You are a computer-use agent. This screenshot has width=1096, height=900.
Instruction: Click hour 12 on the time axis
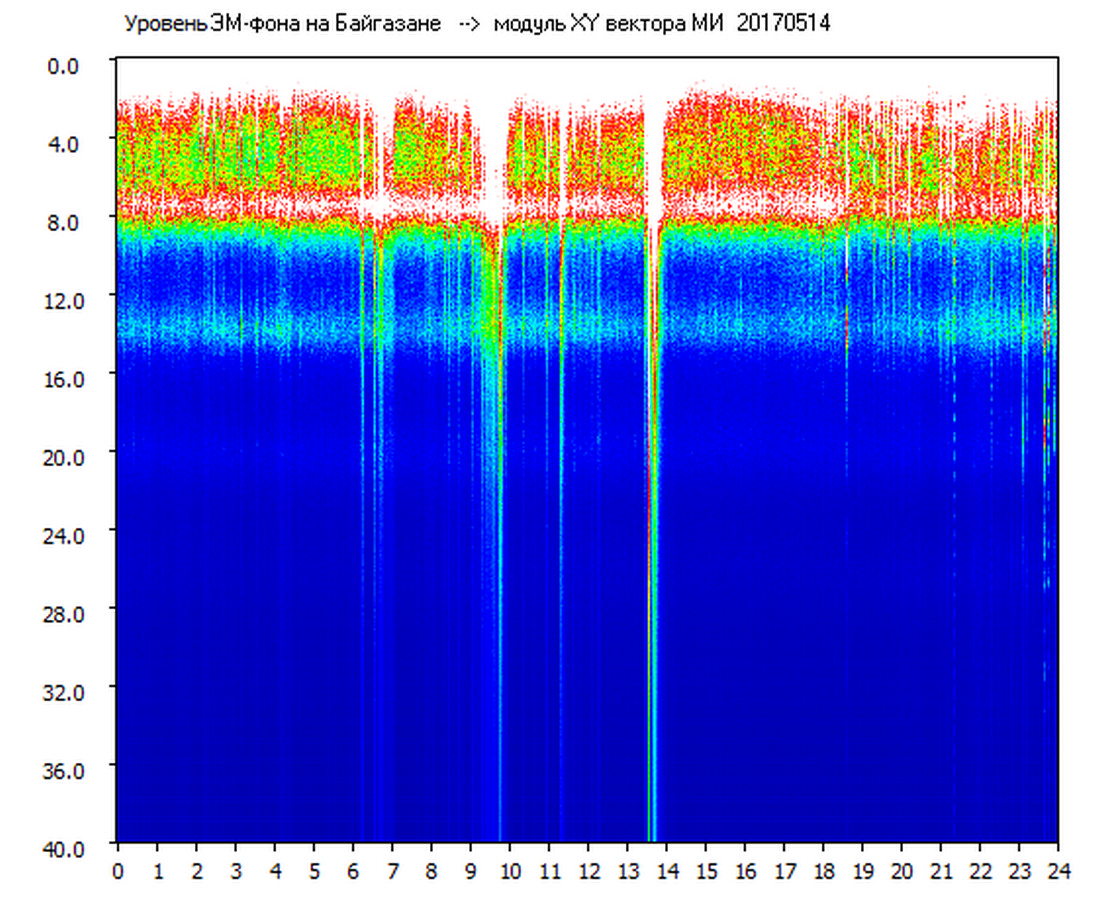pos(588,871)
